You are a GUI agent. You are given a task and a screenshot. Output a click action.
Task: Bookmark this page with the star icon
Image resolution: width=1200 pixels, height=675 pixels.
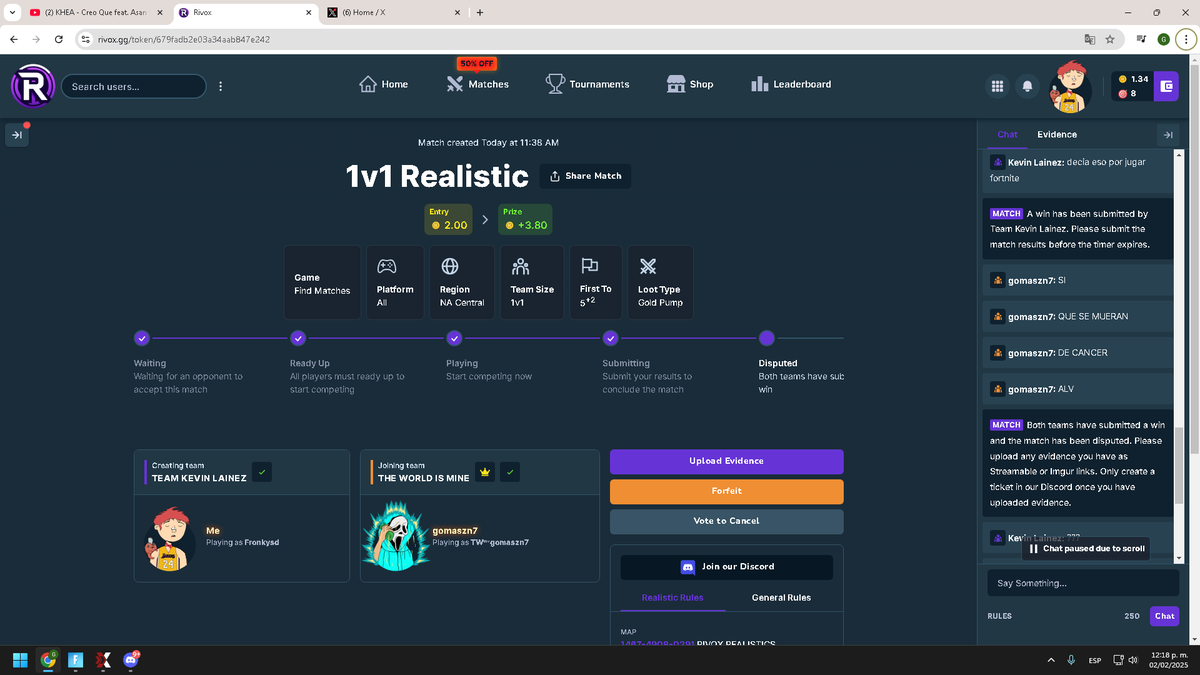click(1110, 39)
